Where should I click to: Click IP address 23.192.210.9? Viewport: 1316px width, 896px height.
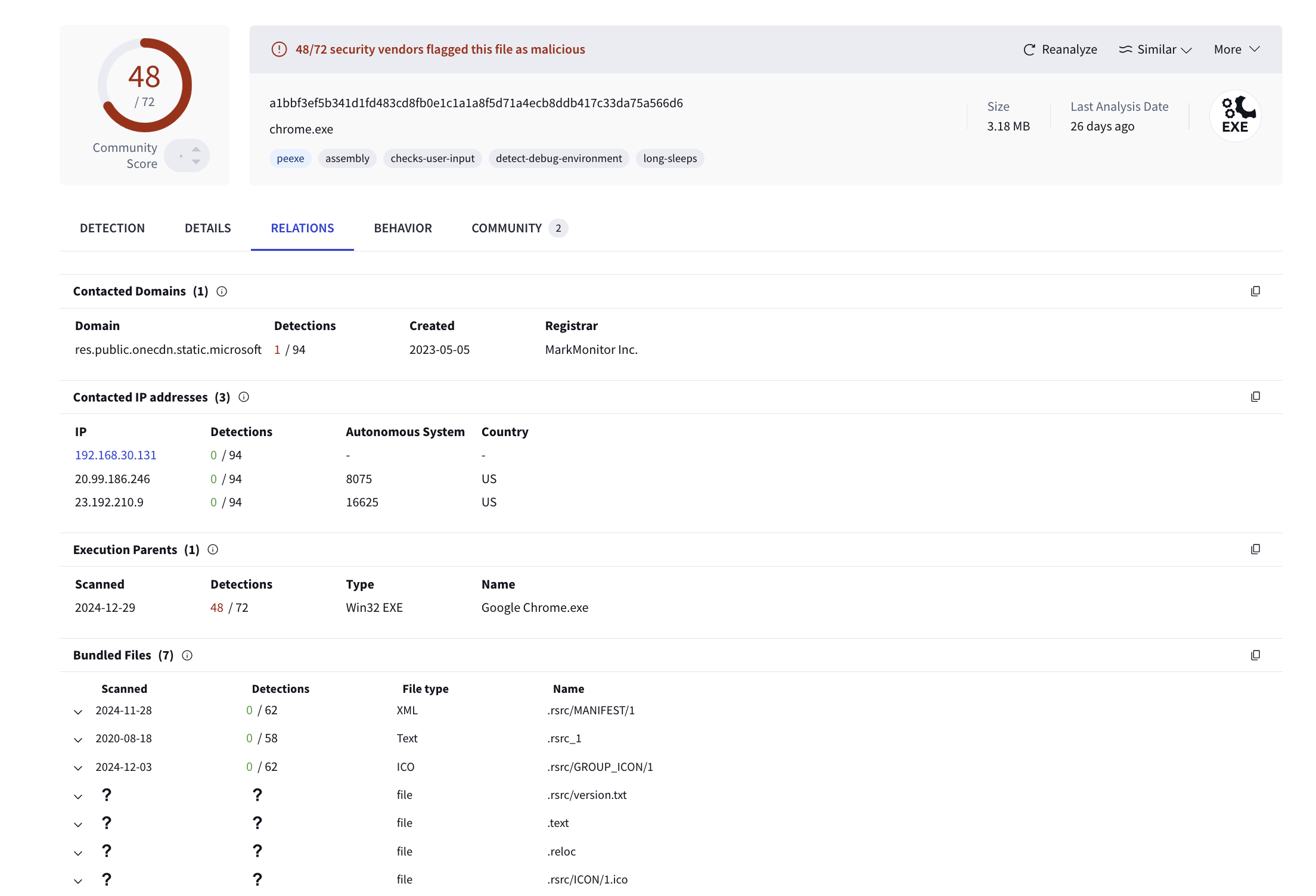click(x=109, y=502)
